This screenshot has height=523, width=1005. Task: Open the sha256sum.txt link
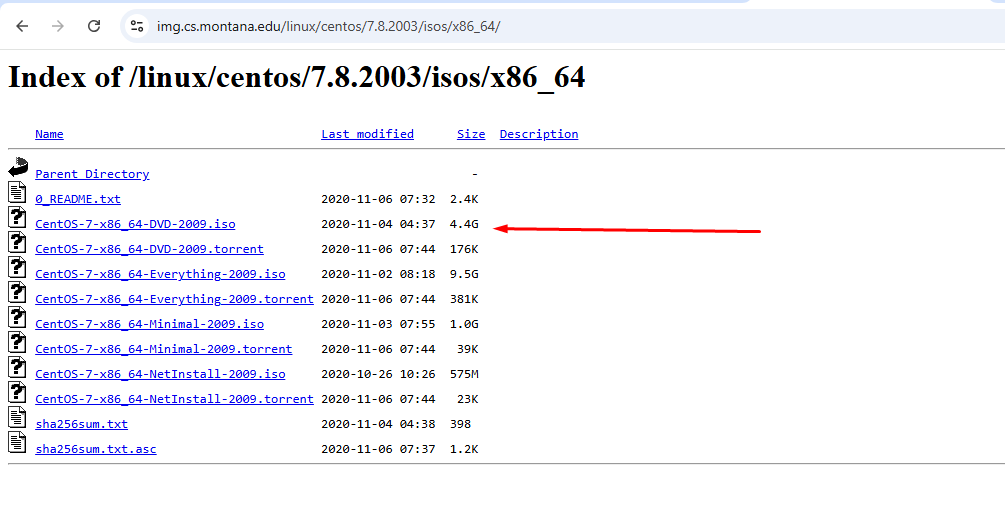pos(81,424)
